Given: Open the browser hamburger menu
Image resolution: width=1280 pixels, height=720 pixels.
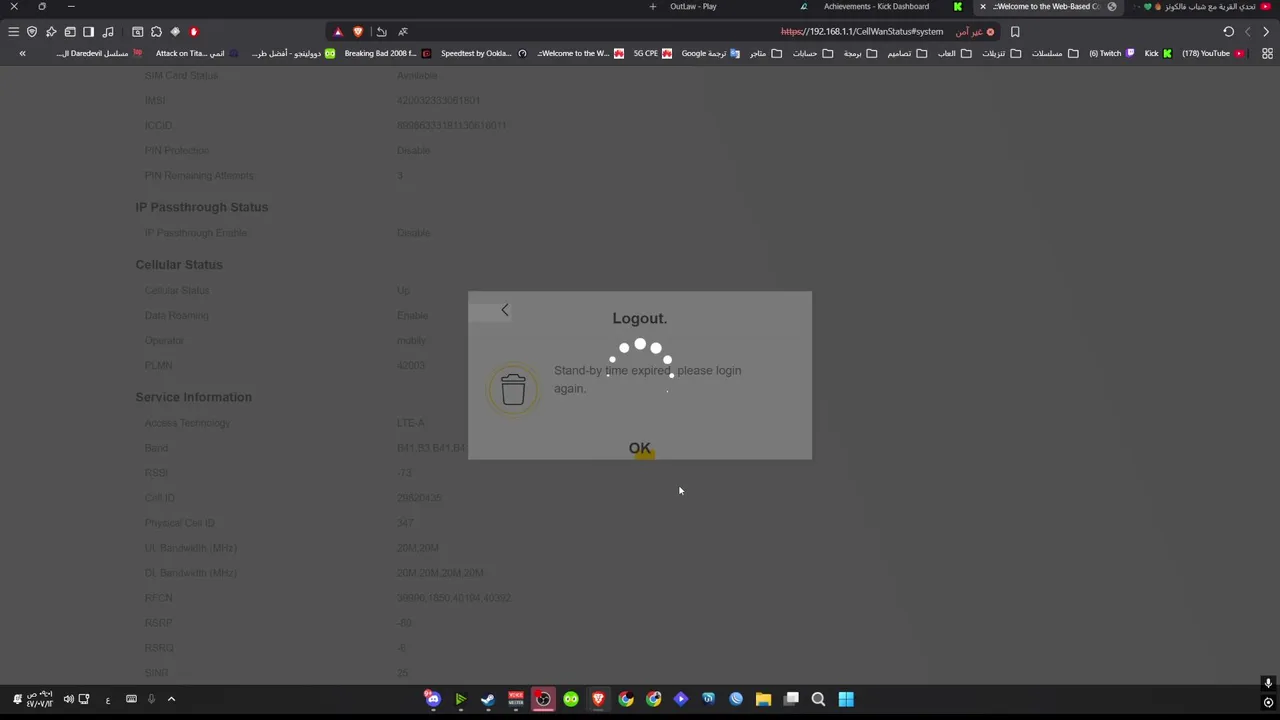Looking at the screenshot, I should point(14,32).
